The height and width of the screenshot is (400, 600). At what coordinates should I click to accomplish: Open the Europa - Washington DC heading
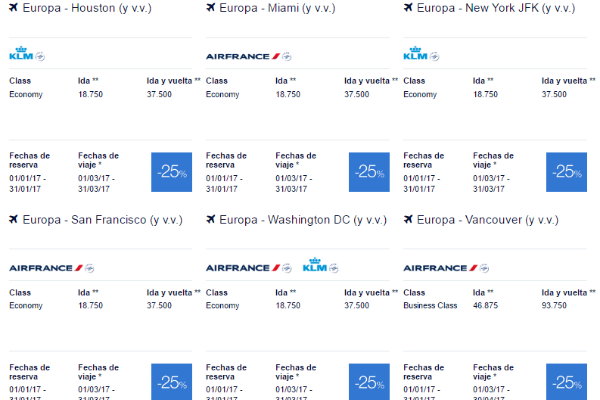303,220
